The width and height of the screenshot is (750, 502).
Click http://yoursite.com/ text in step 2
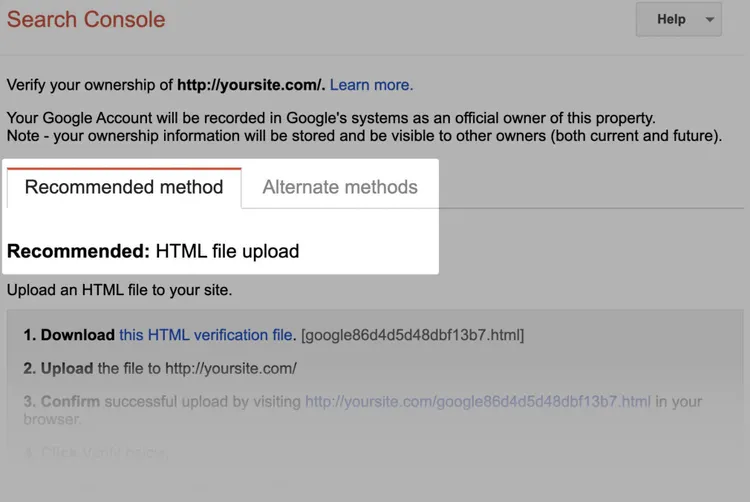click(x=231, y=369)
